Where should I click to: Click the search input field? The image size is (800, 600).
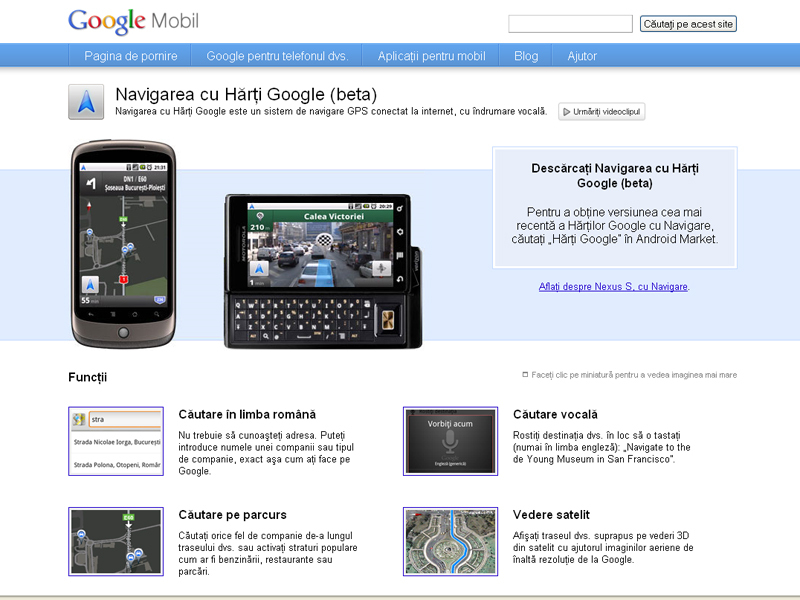570,24
